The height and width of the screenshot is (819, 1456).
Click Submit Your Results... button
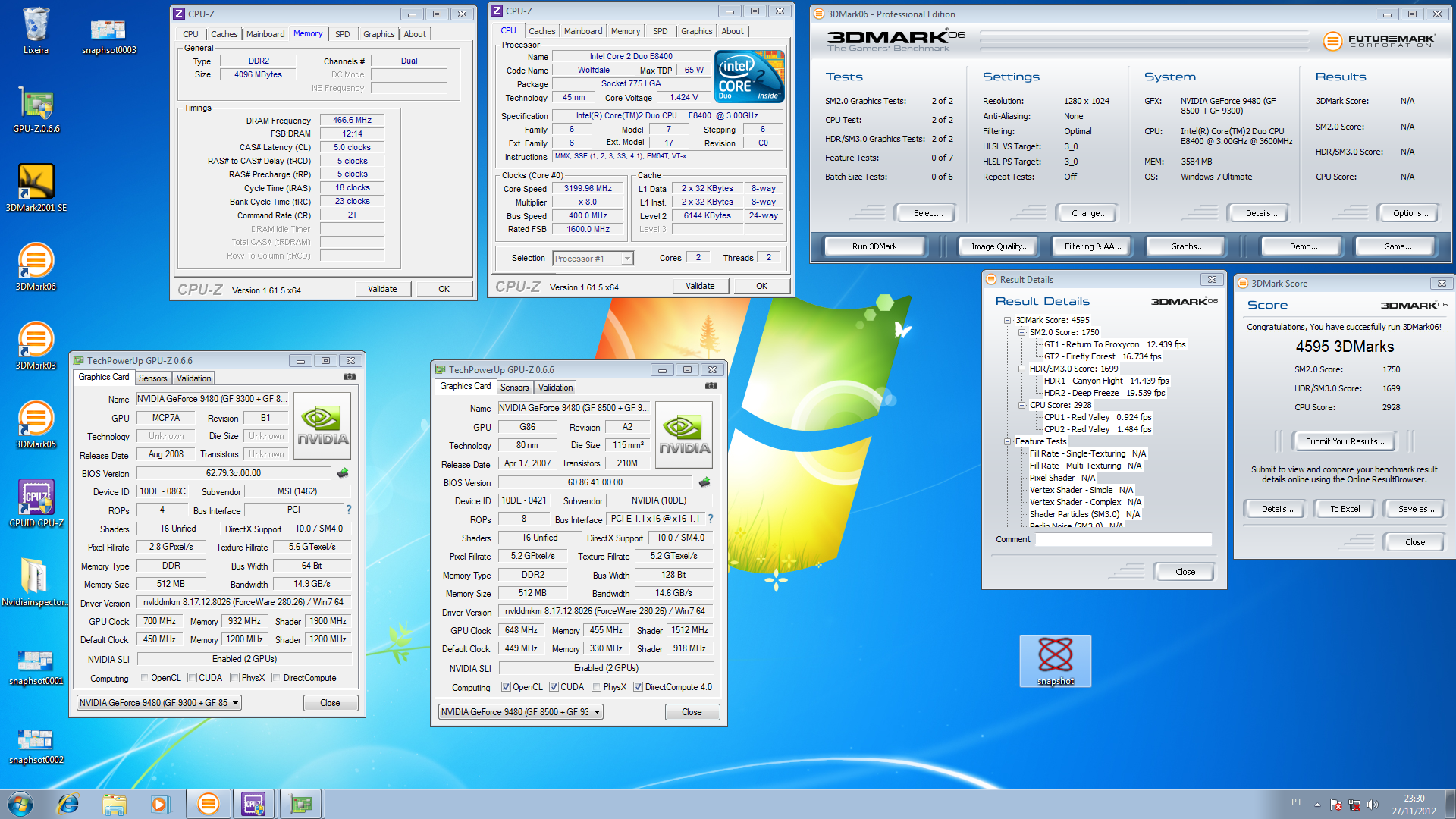point(1345,441)
